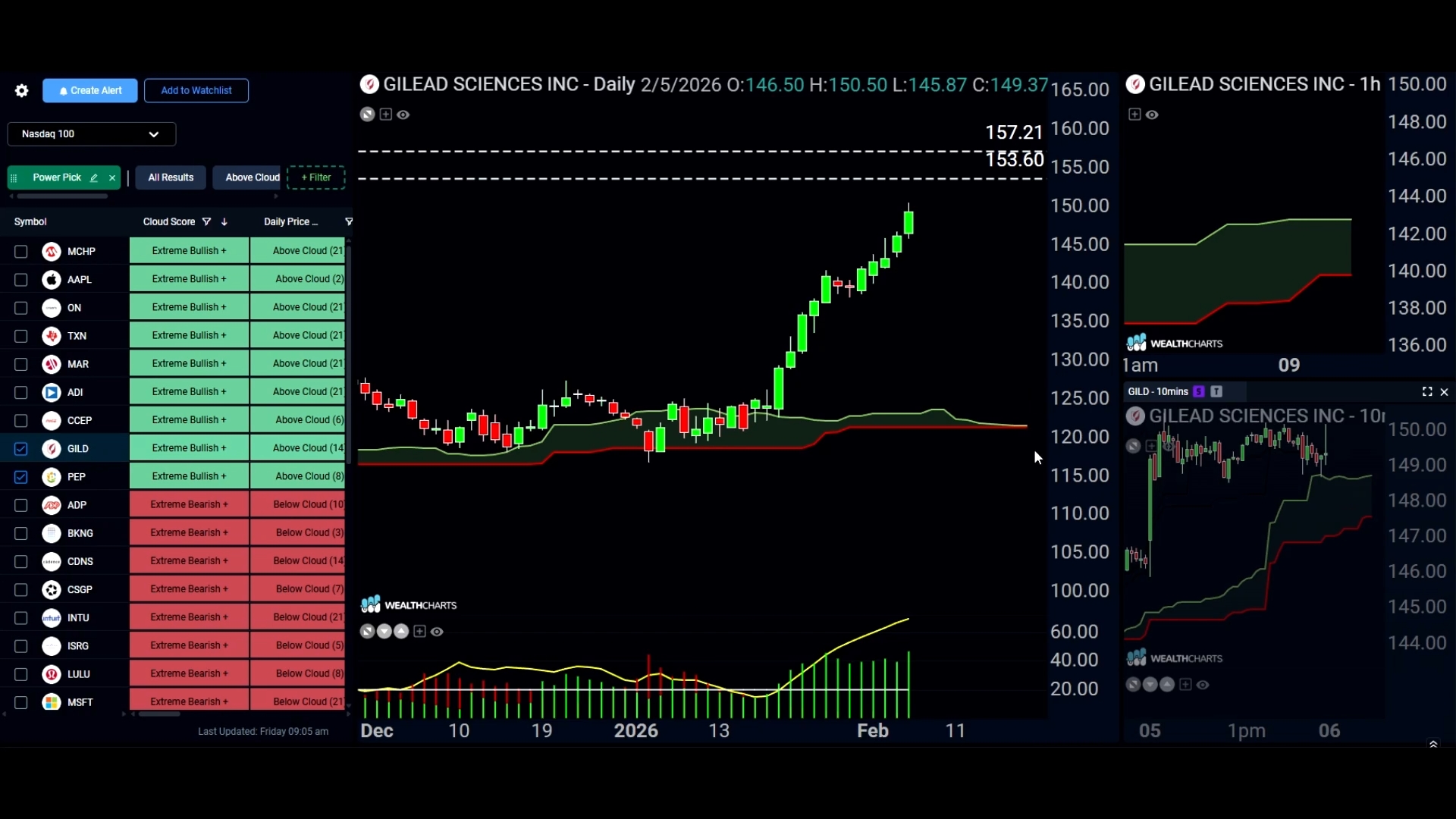Click Add to Watchlist button
The image size is (1456, 819).
point(196,90)
